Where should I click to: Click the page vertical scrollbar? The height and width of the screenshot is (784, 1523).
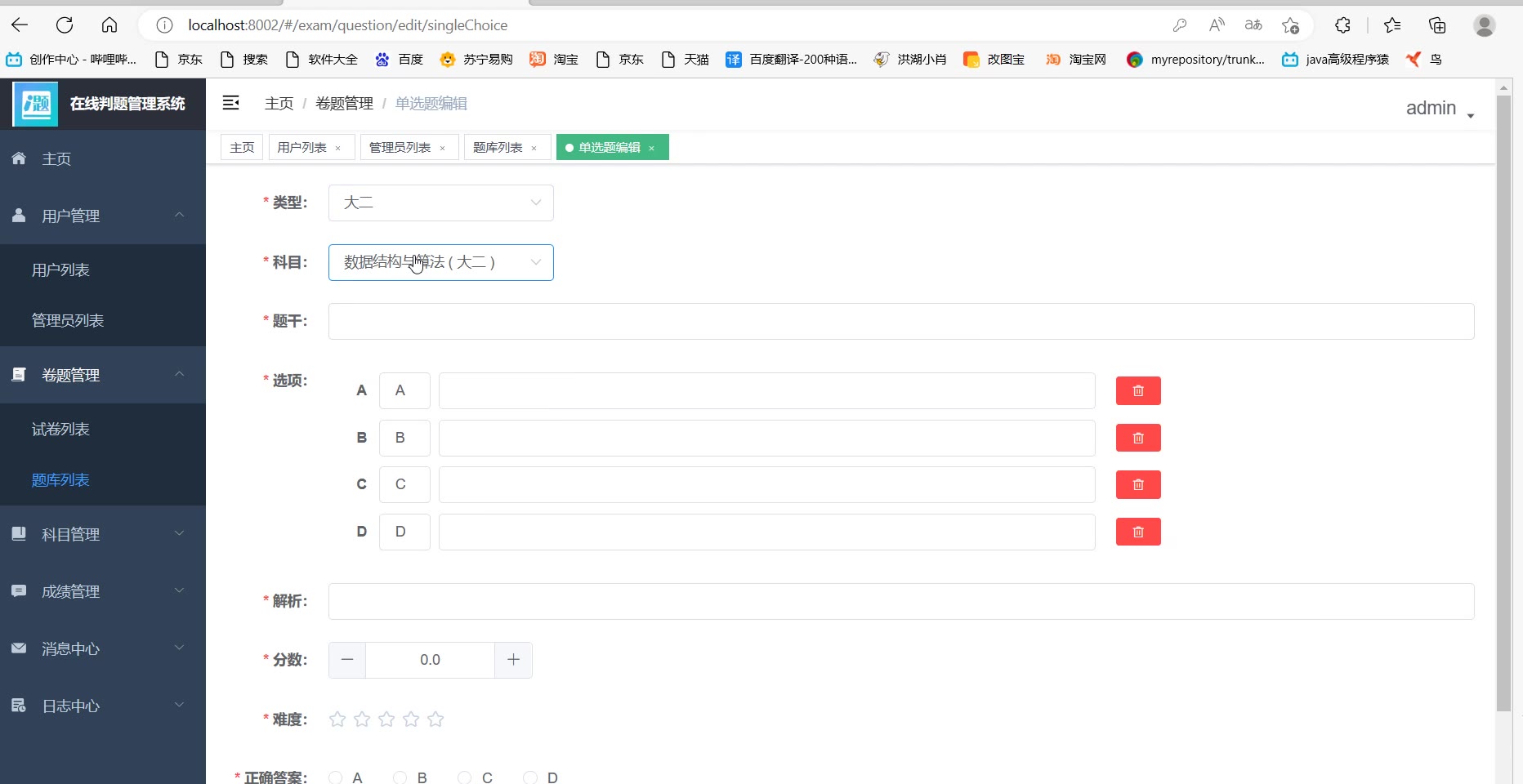[x=1503, y=403]
